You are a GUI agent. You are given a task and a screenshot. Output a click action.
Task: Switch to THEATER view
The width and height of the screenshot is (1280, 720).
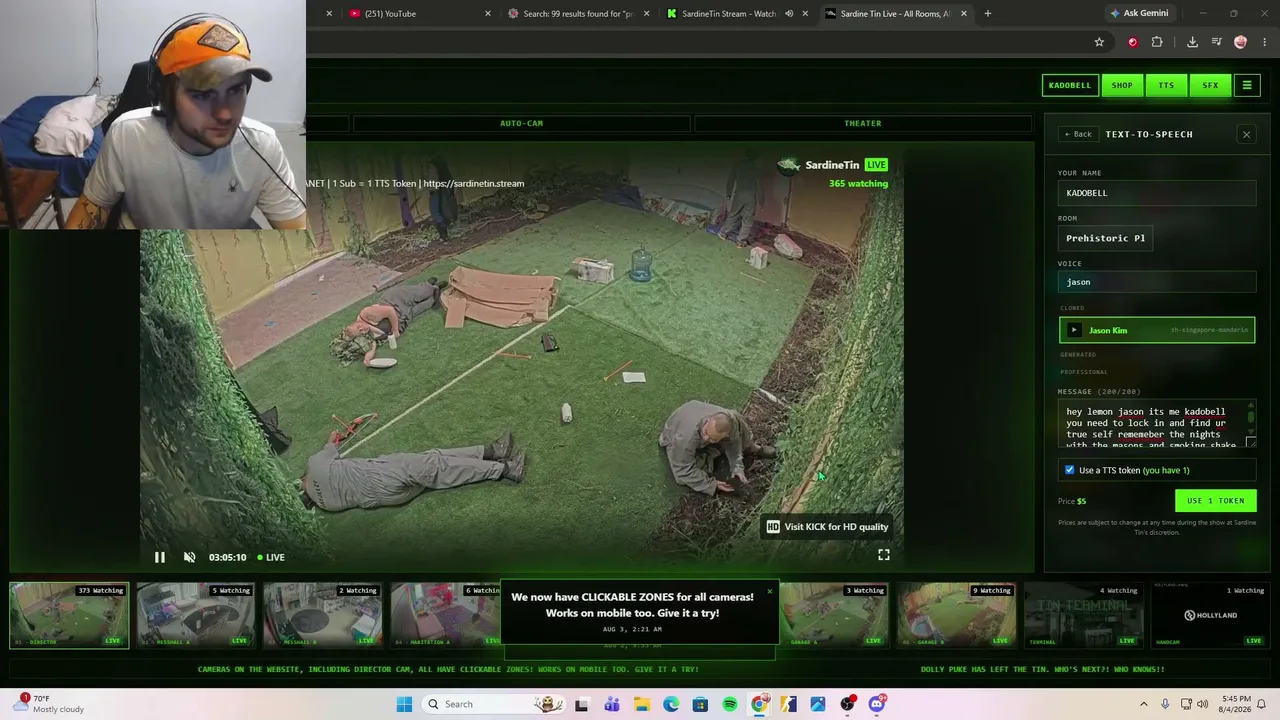click(x=862, y=123)
